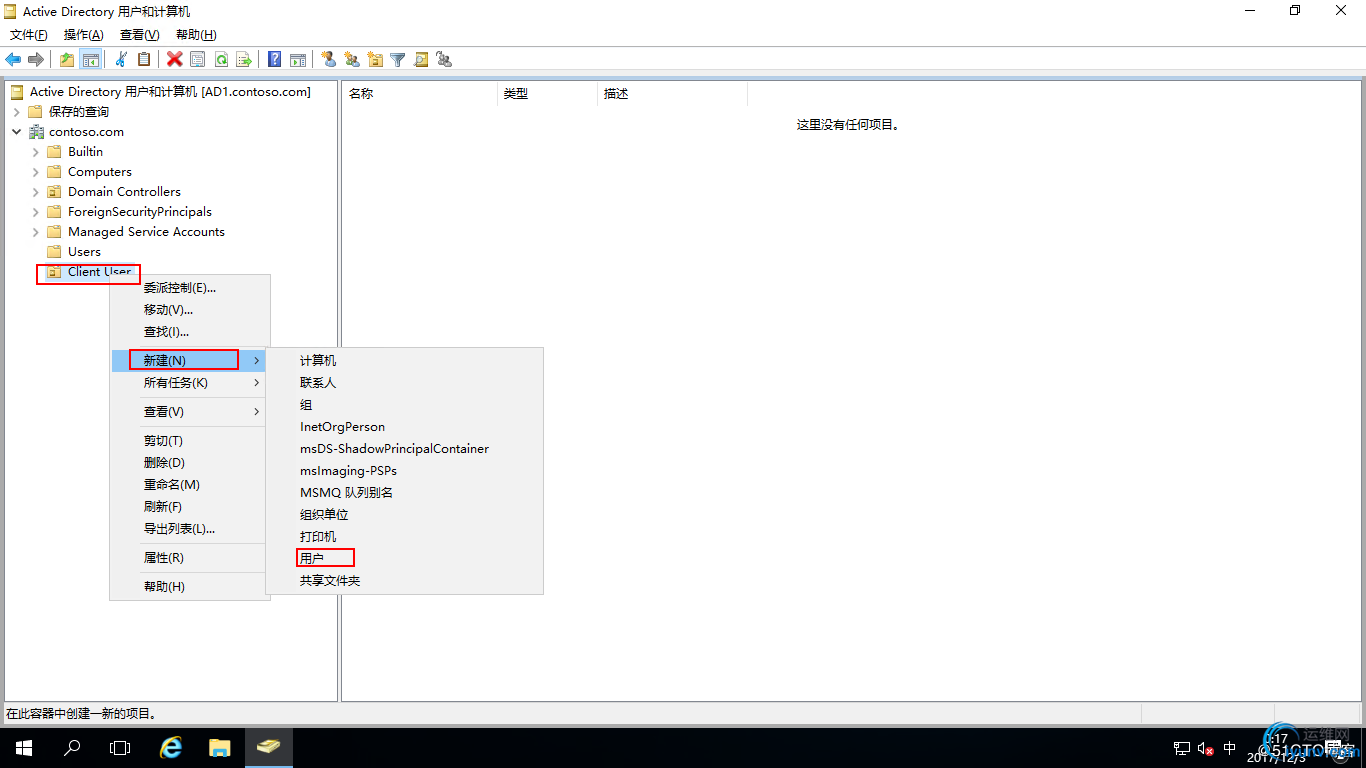Click the funnel filter options toolbar icon
This screenshot has width=1366, height=768.
[398, 59]
